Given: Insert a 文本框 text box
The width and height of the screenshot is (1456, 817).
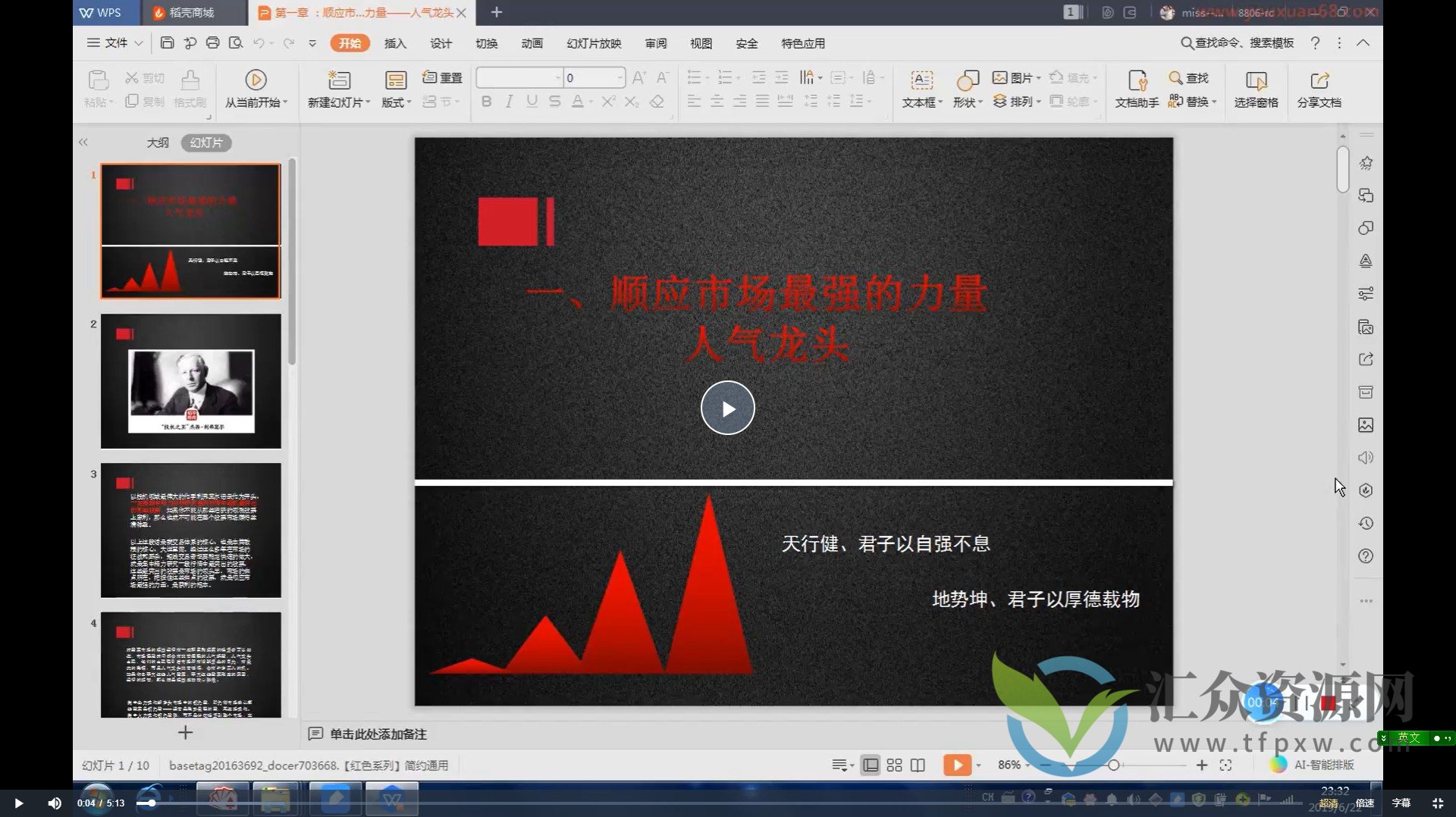Looking at the screenshot, I should pos(920,89).
